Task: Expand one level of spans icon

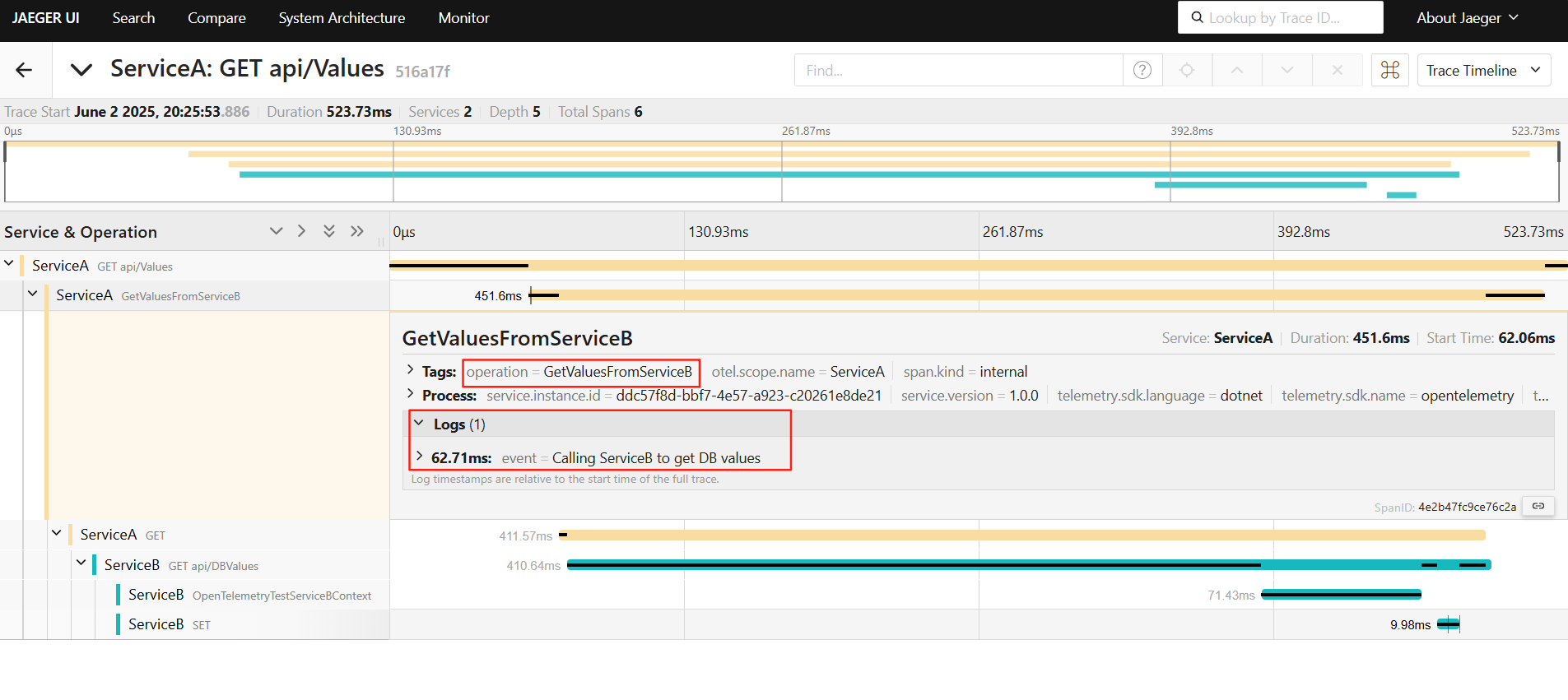Action: [x=276, y=231]
